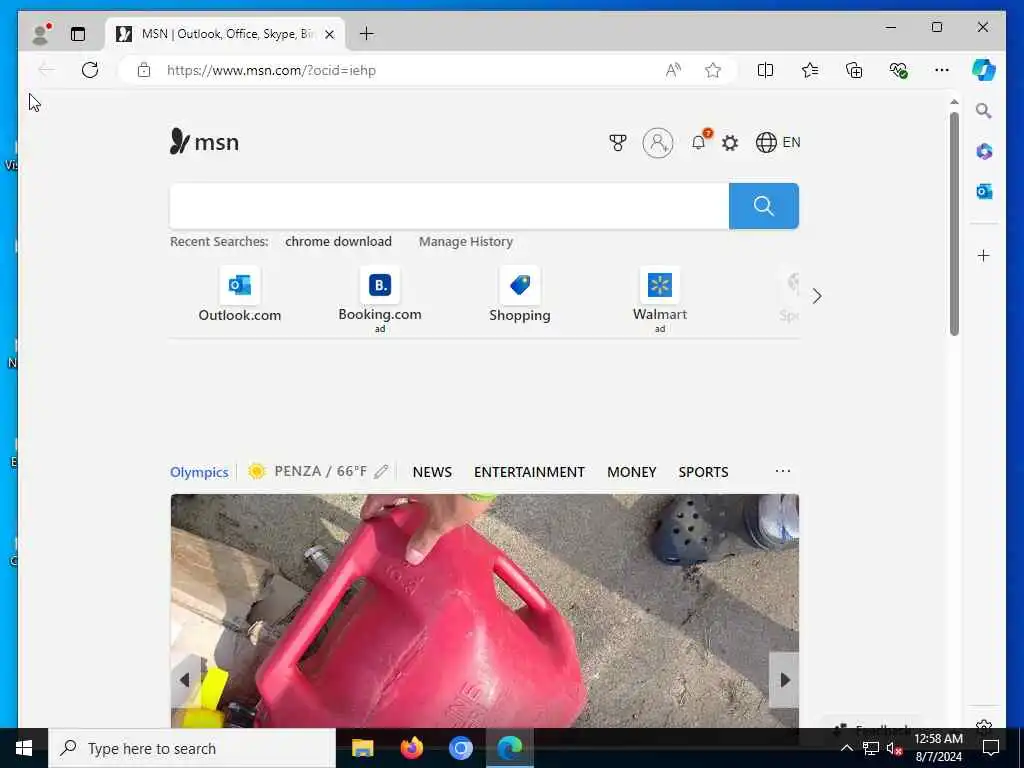Switch to ENTERTAINMENT tab

(530, 472)
